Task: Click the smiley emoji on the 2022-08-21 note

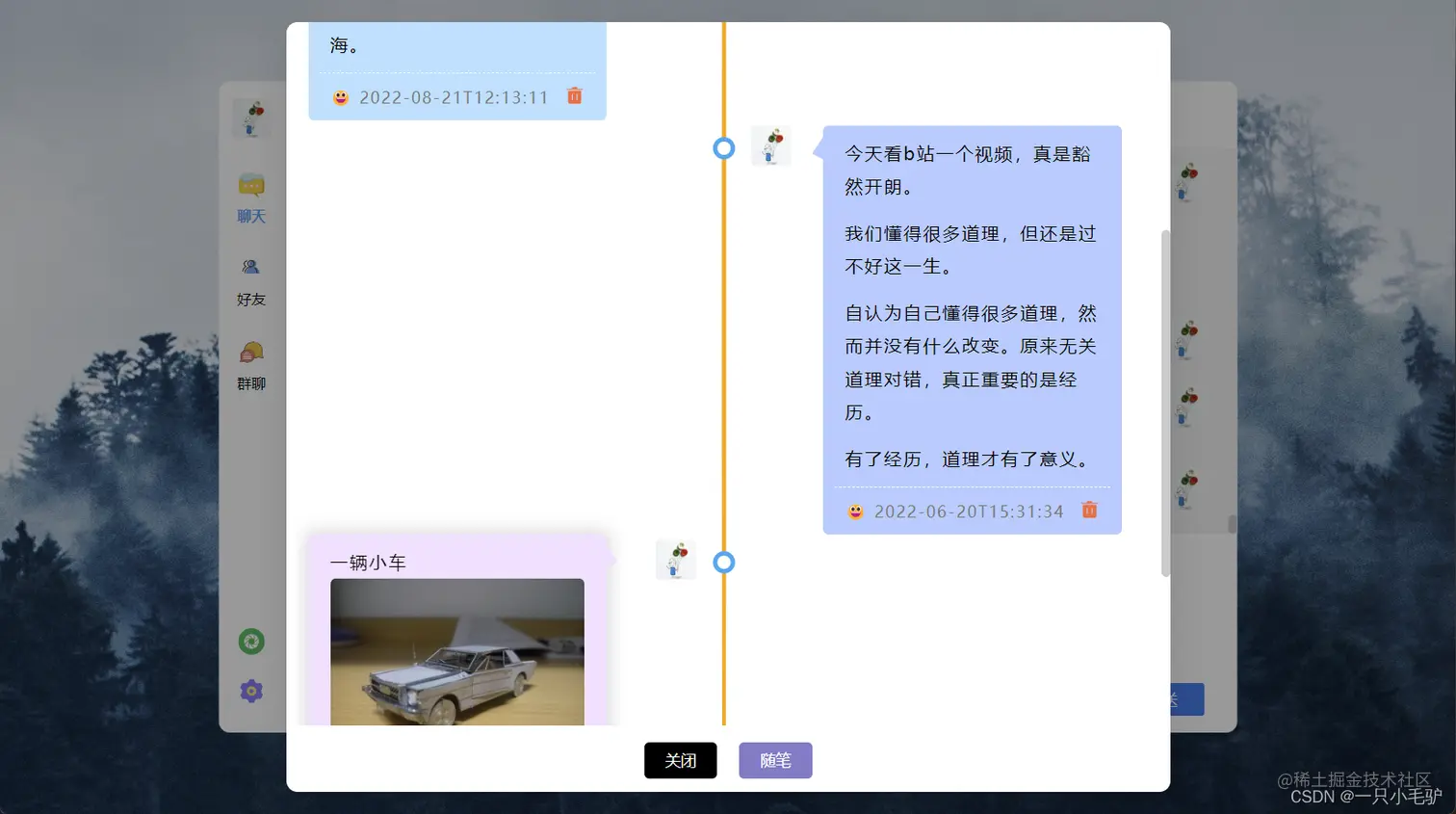Action: [x=341, y=96]
